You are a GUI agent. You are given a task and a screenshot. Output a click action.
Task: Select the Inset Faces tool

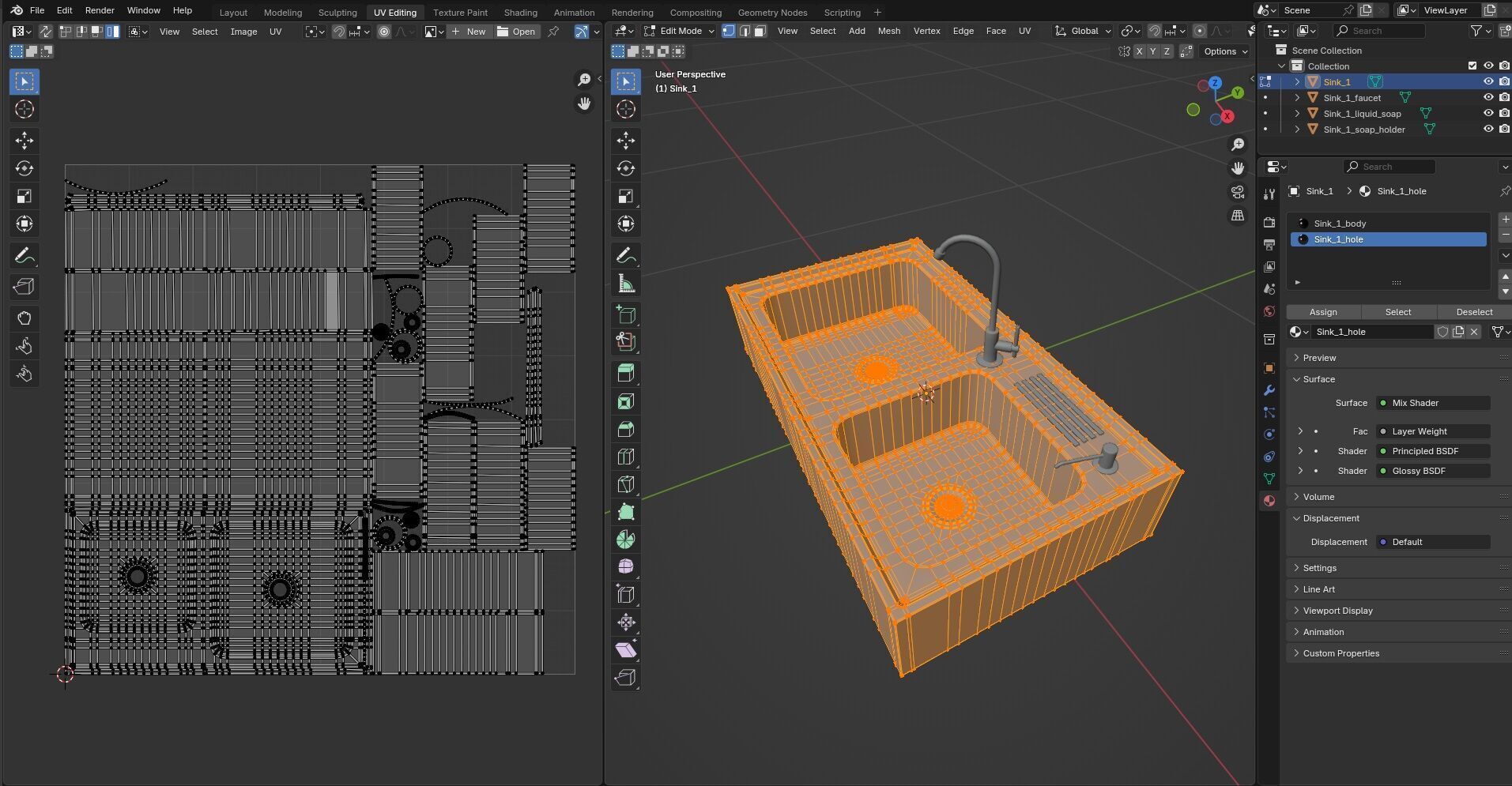point(626,401)
